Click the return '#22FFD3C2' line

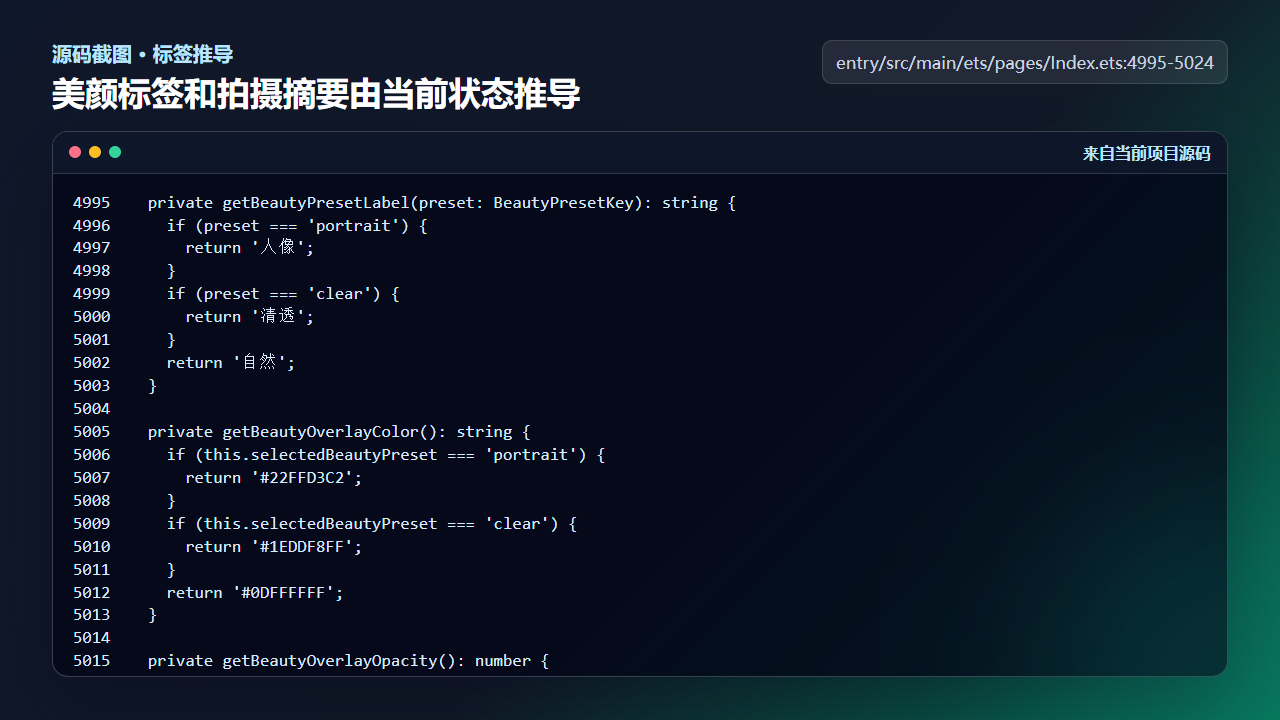[x=274, y=478]
